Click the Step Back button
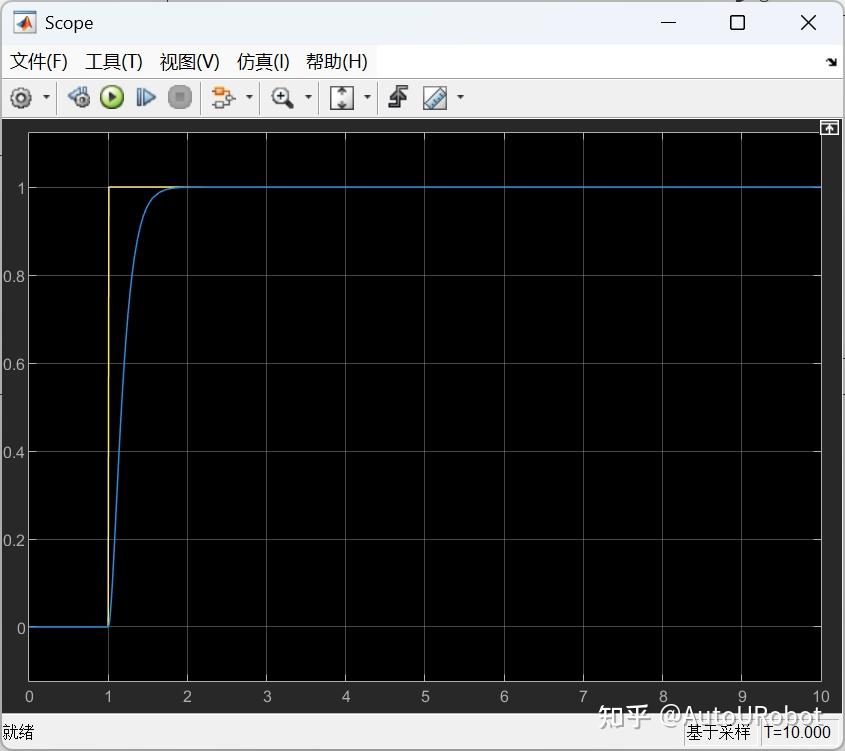845x751 pixels. pyautogui.click(x=79, y=98)
